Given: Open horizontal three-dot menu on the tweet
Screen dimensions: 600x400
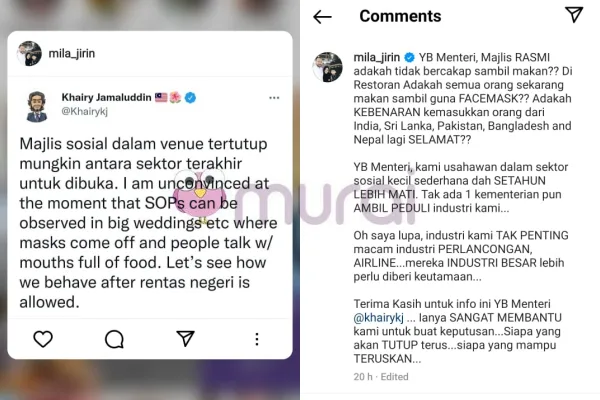Looking at the screenshot, I should 274,98.
